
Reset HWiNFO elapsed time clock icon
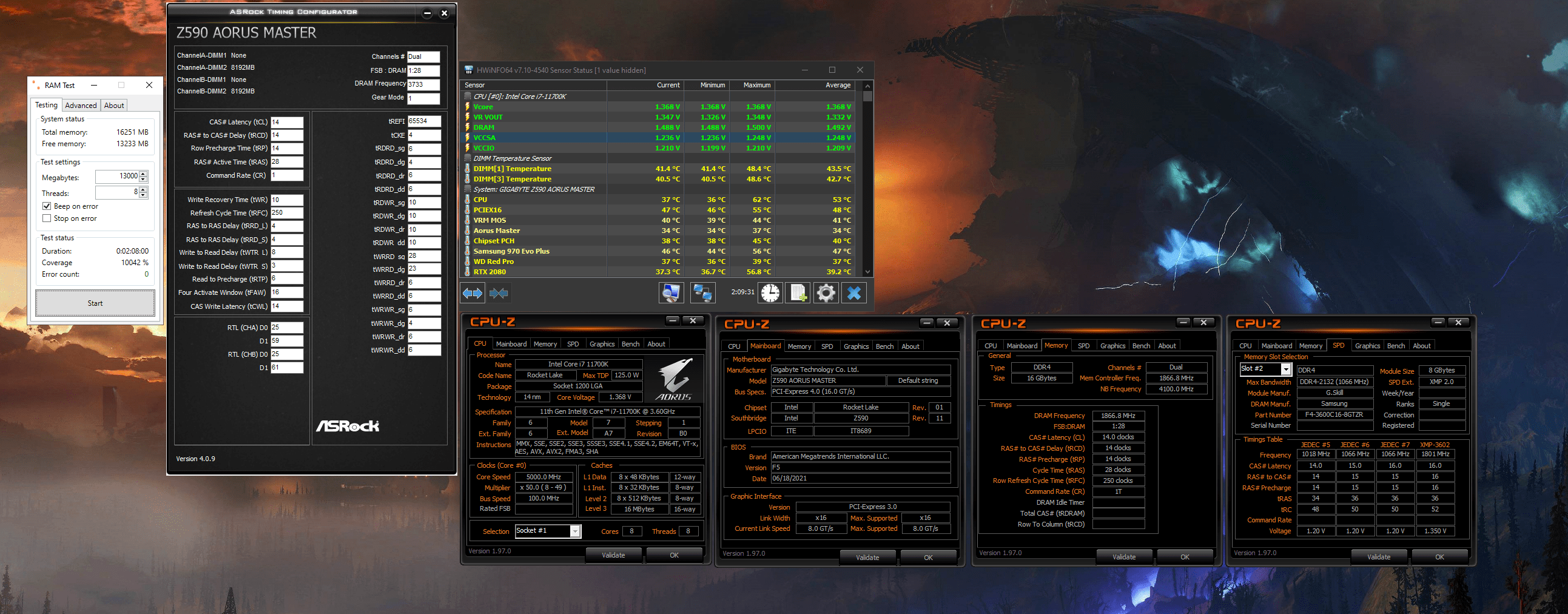click(x=770, y=293)
